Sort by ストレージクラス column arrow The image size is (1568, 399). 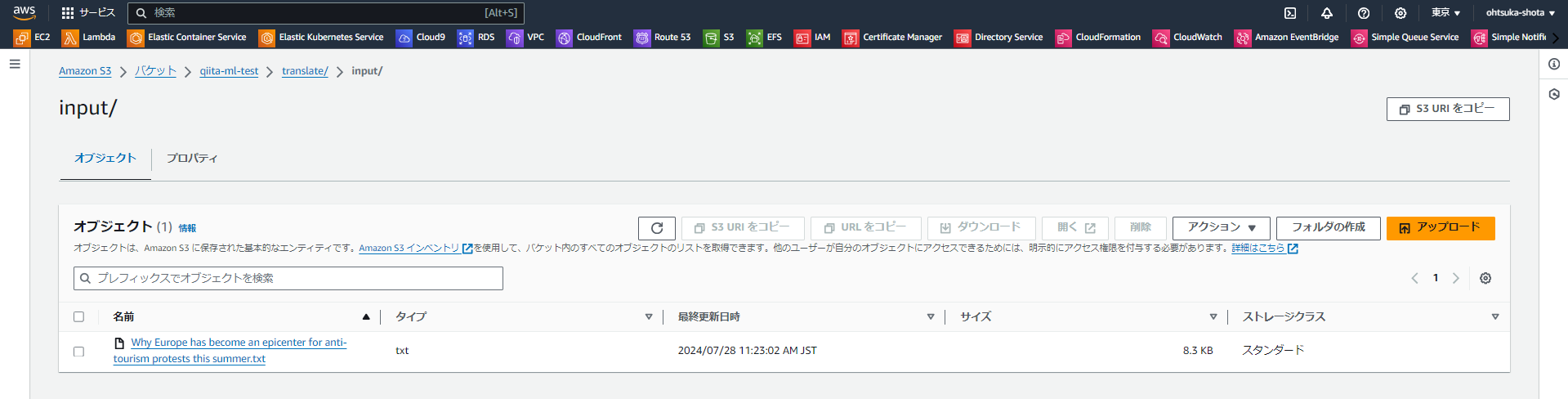(x=1495, y=316)
